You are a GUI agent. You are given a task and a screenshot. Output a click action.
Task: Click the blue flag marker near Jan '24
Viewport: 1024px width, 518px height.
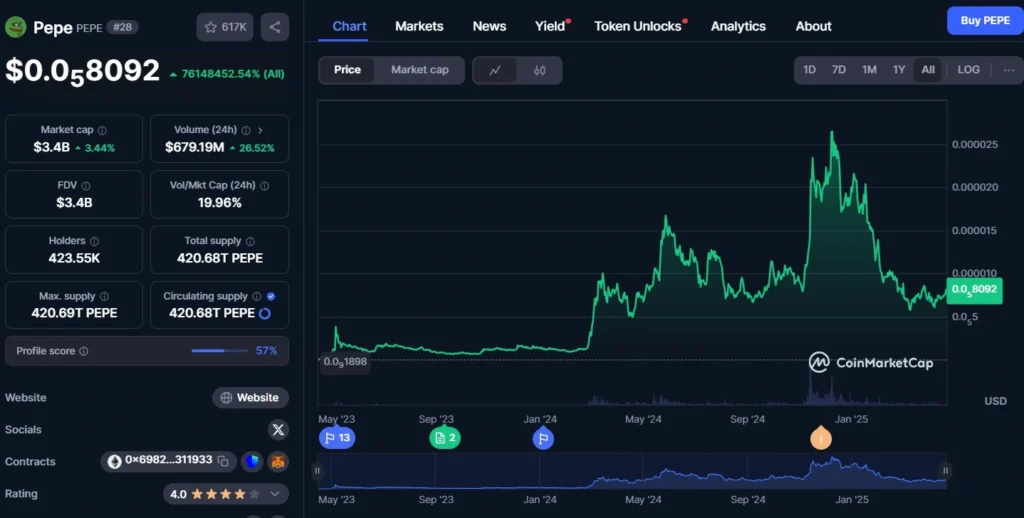(543, 438)
